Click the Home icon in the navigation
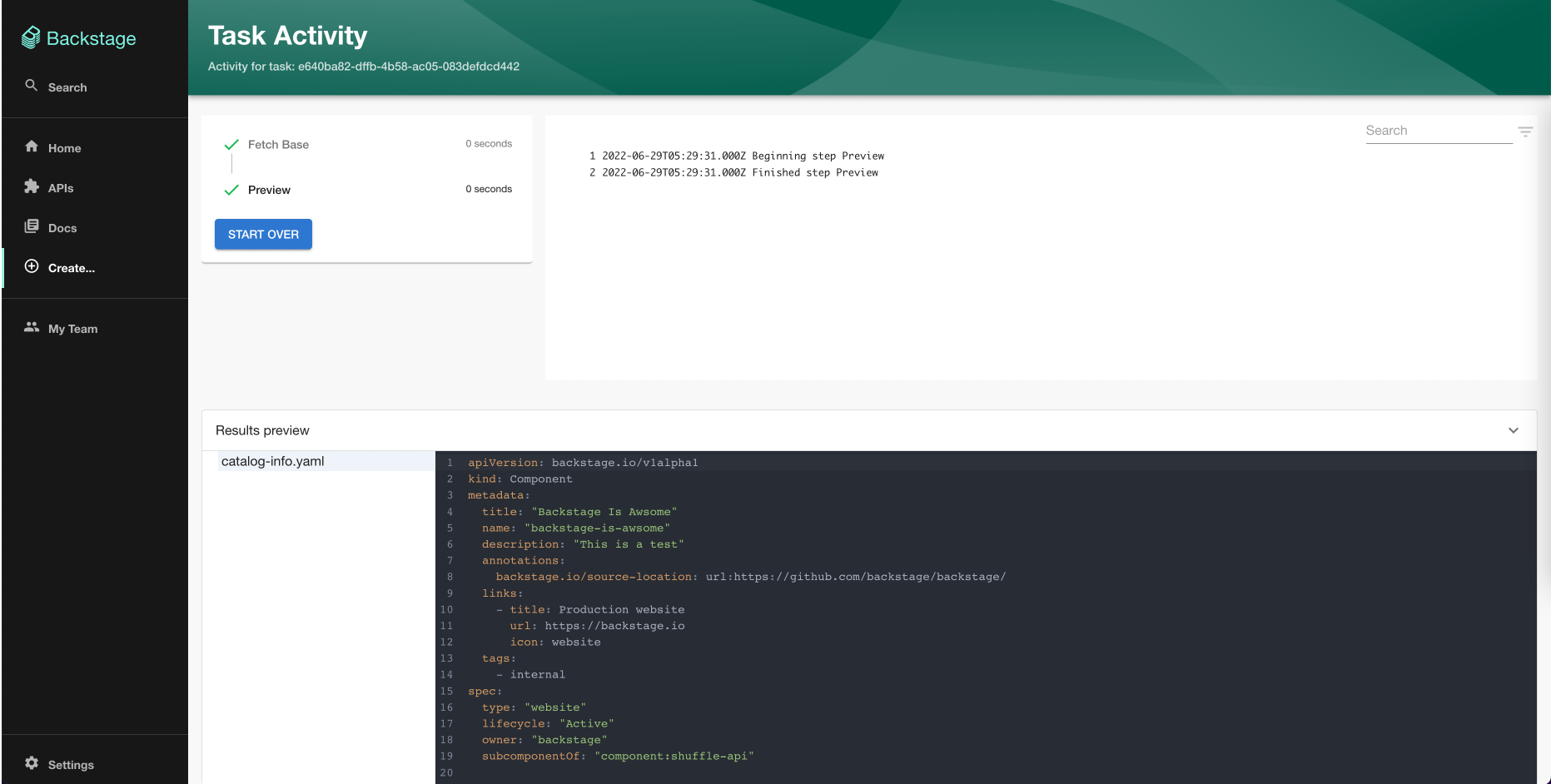The image size is (1551, 784). (x=31, y=147)
